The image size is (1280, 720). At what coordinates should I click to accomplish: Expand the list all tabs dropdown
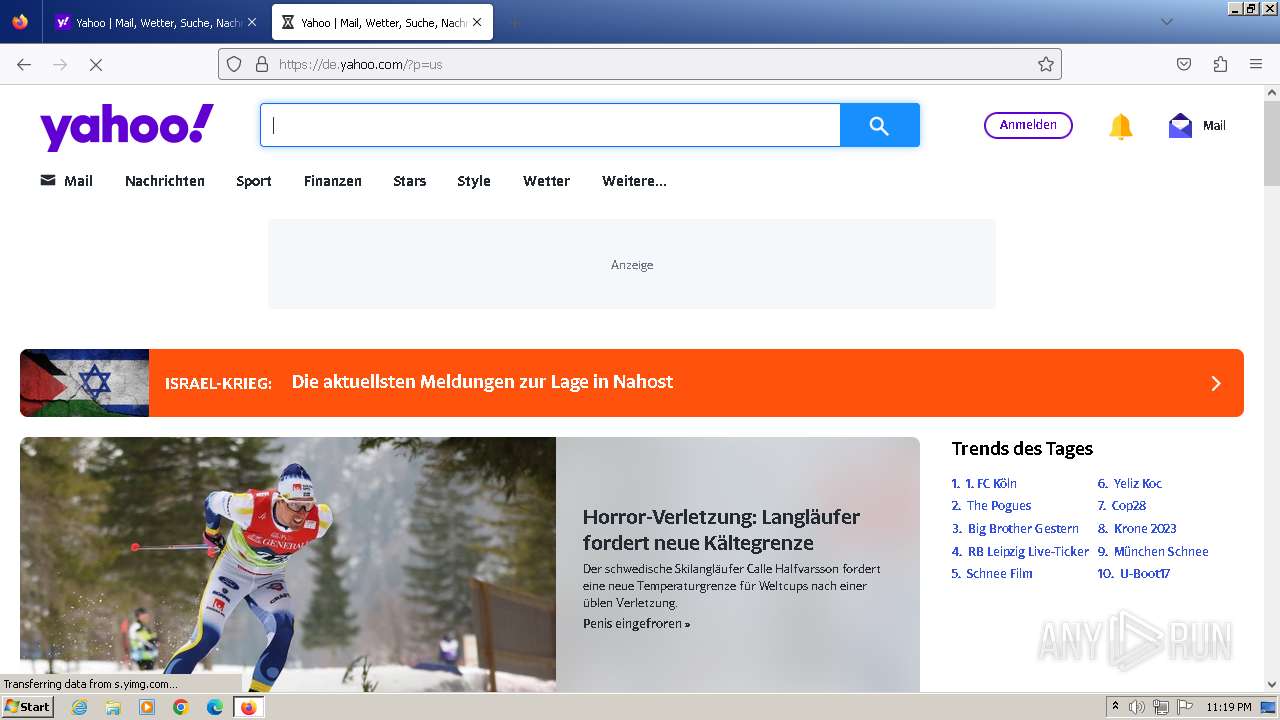(1166, 22)
